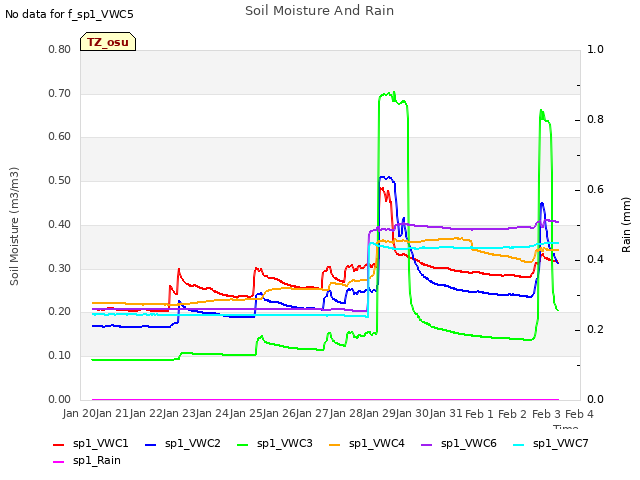Click the 0.60 left axis tick label
The height and width of the screenshot is (480, 640).
[x=60, y=137]
